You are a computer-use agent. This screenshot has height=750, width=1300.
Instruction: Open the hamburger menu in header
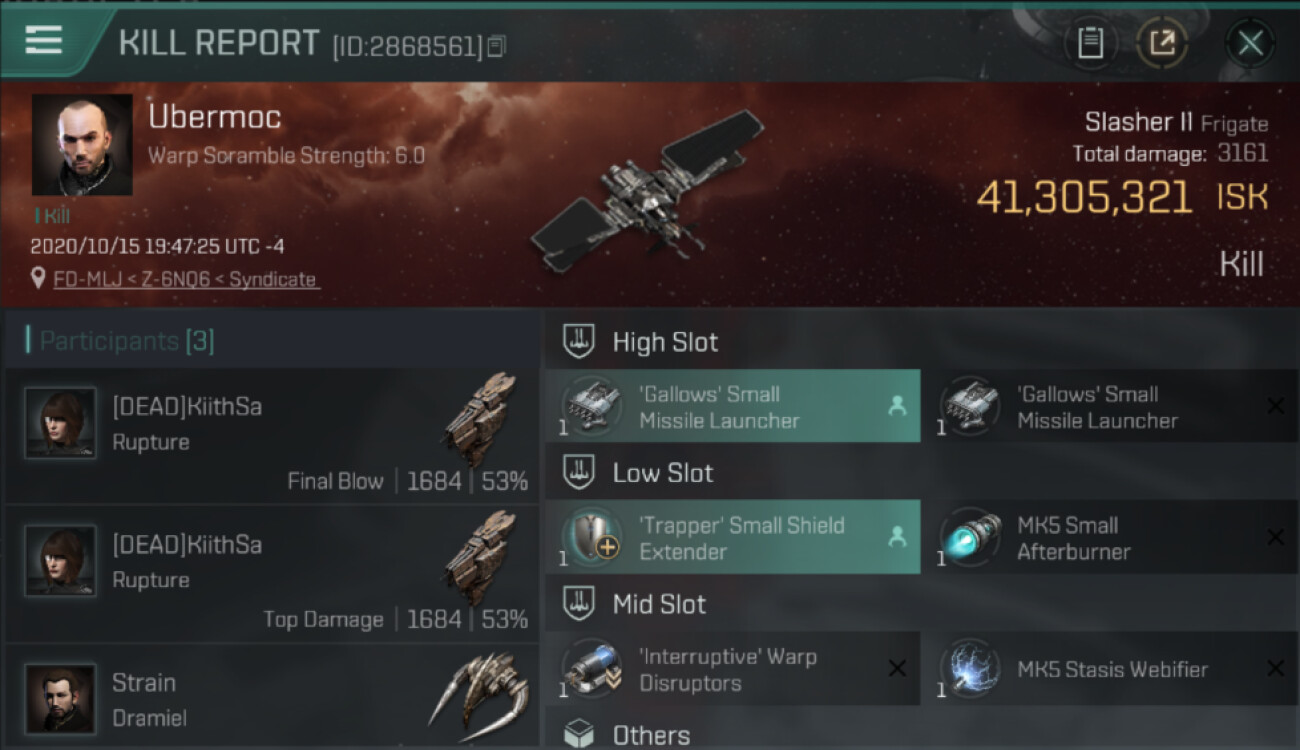click(x=44, y=40)
